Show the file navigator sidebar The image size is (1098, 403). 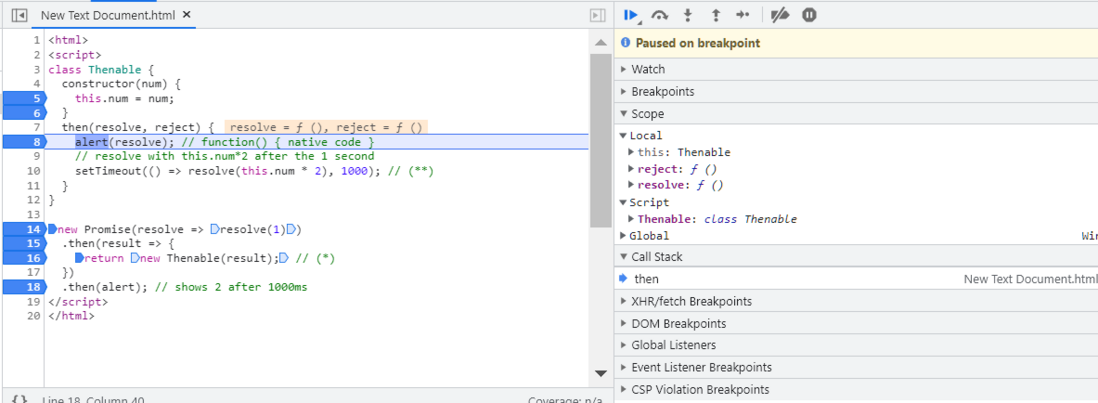pyautogui.click(x=20, y=15)
